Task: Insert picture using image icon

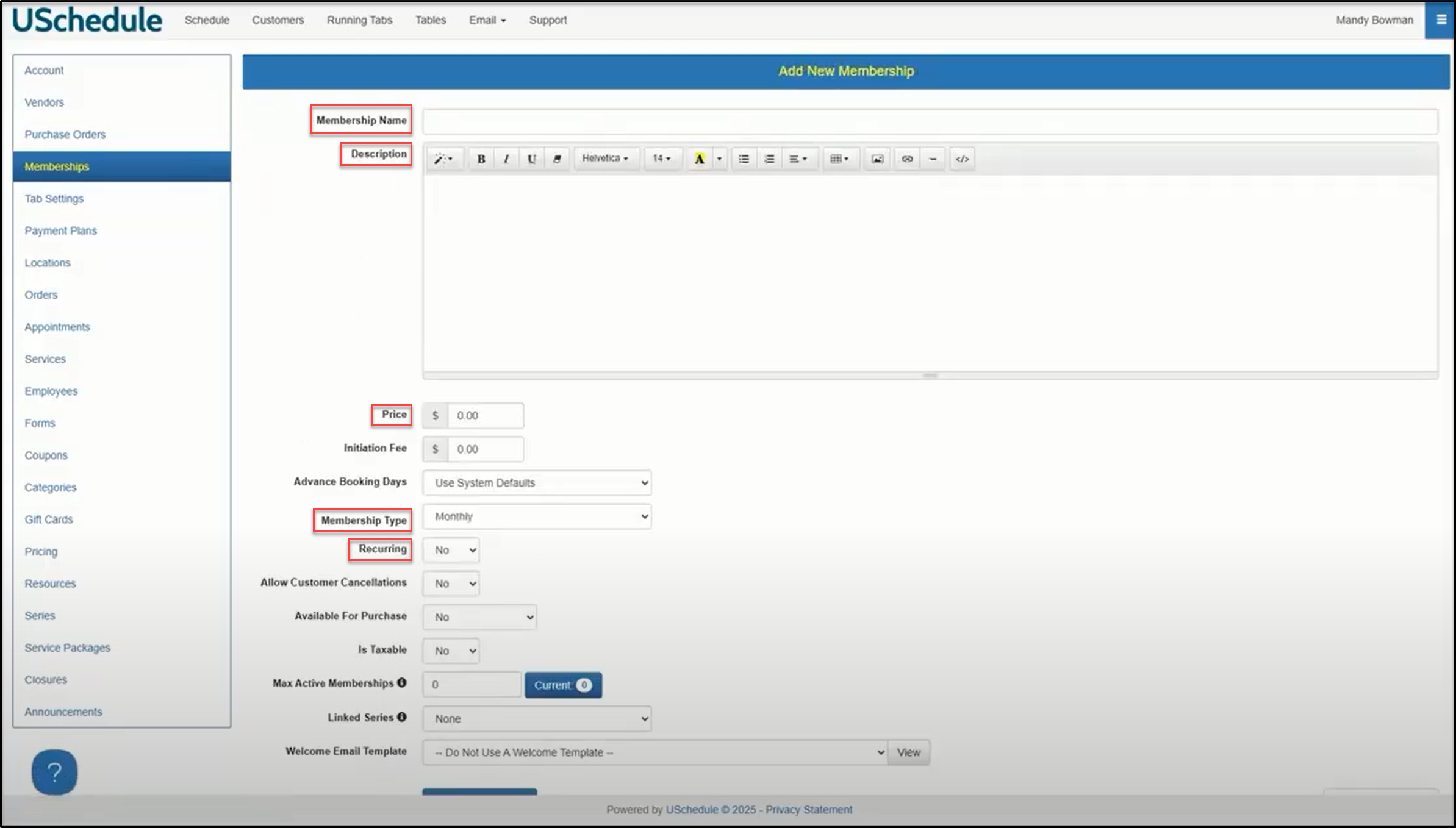Action: [877, 159]
